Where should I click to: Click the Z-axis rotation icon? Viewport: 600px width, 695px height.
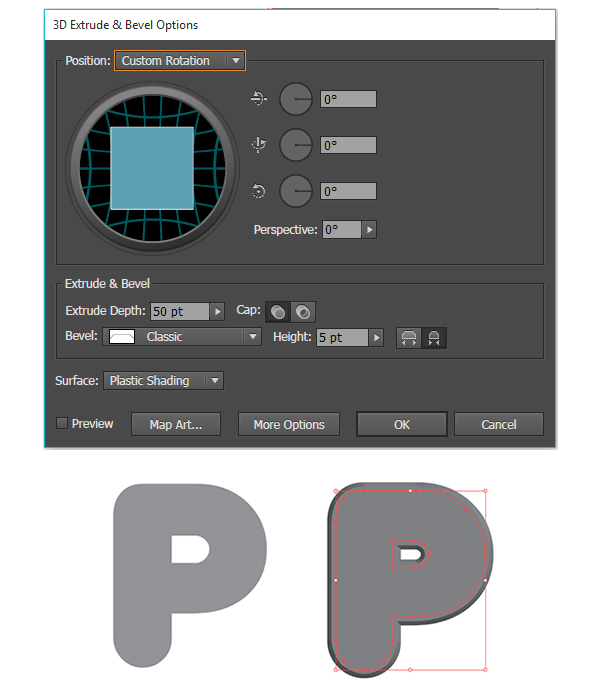(x=258, y=191)
